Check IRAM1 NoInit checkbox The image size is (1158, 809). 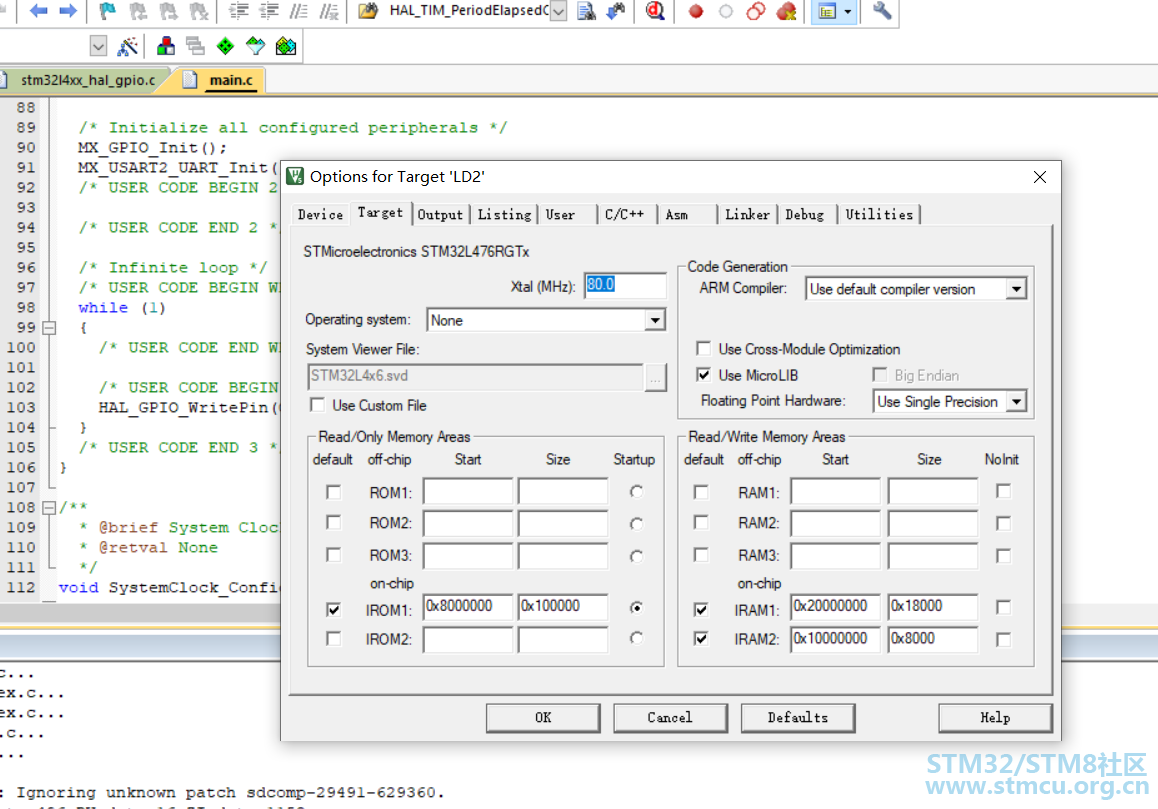click(1003, 607)
